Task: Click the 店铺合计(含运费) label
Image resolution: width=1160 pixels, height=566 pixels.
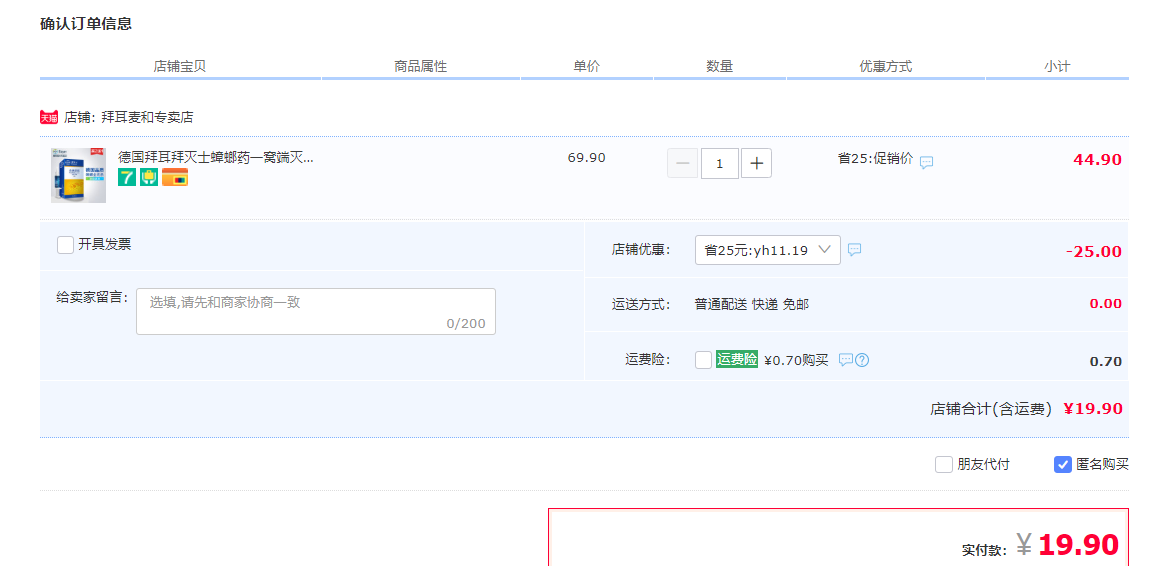Action: [x=991, y=409]
